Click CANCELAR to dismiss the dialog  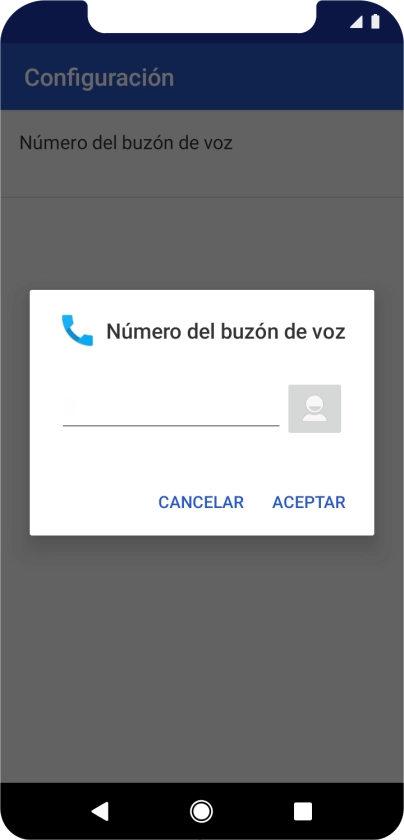pyautogui.click(x=201, y=502)
